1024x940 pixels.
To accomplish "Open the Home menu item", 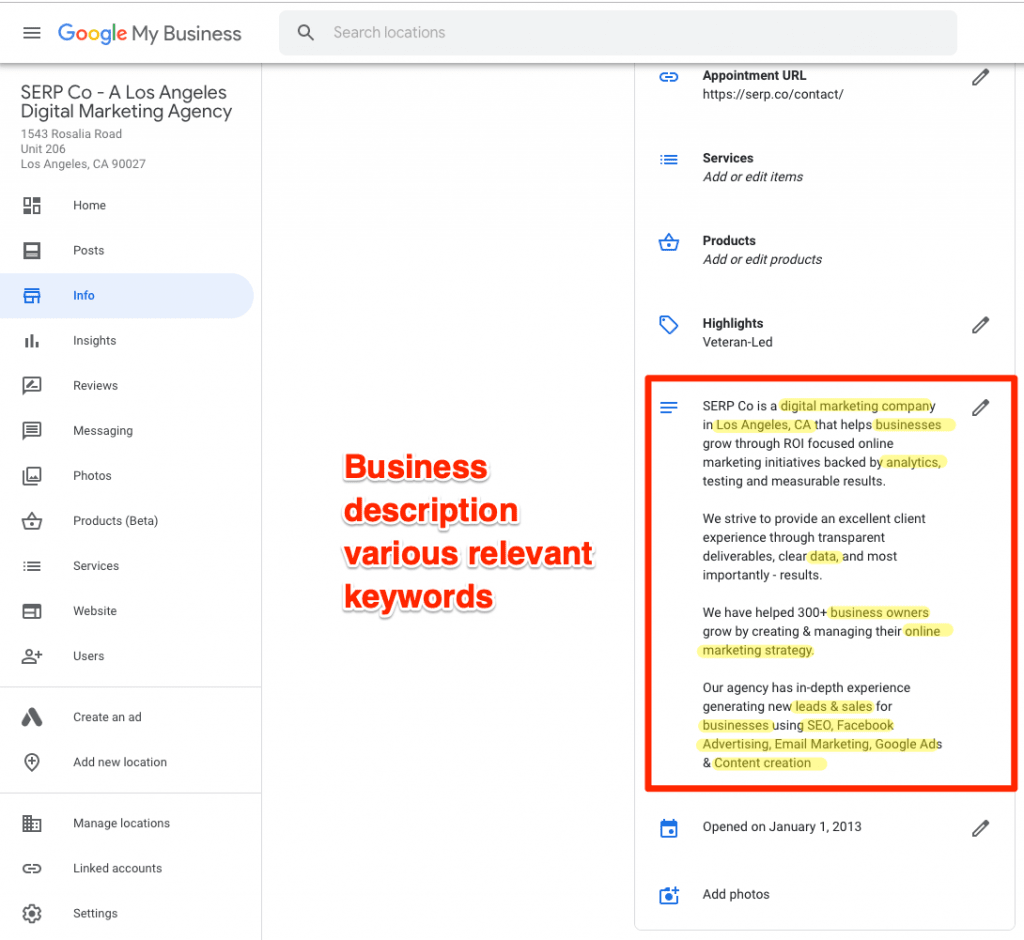I will (x=89, y=205).
